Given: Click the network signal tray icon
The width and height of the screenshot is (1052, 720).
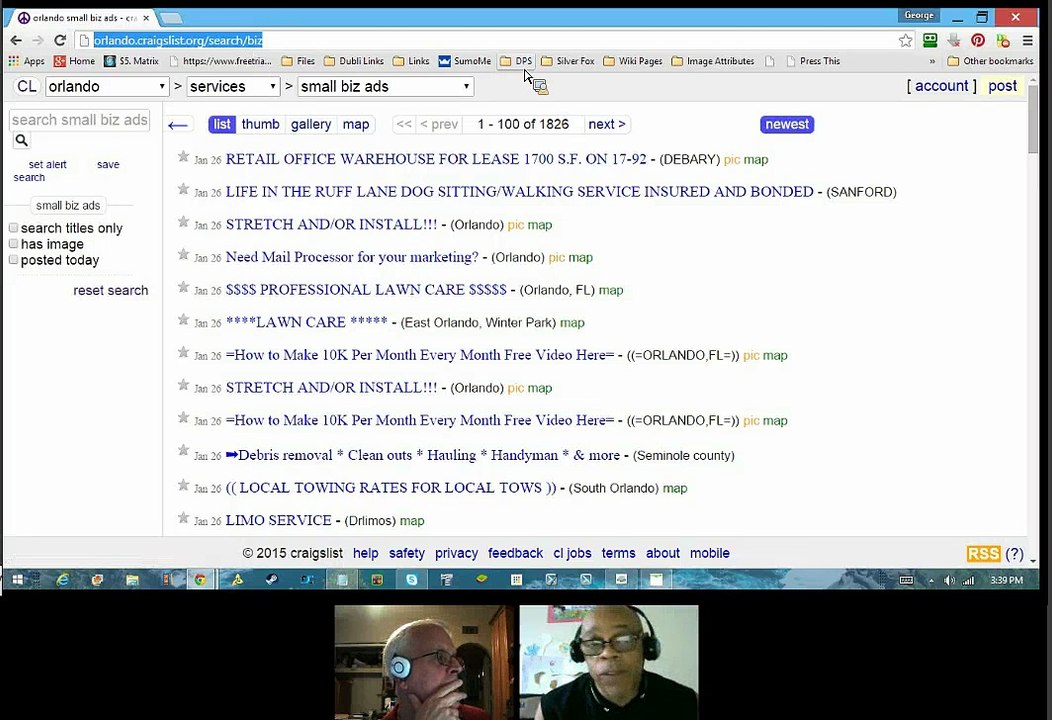Looking at the screenshot, I should (x=968, y=580).
